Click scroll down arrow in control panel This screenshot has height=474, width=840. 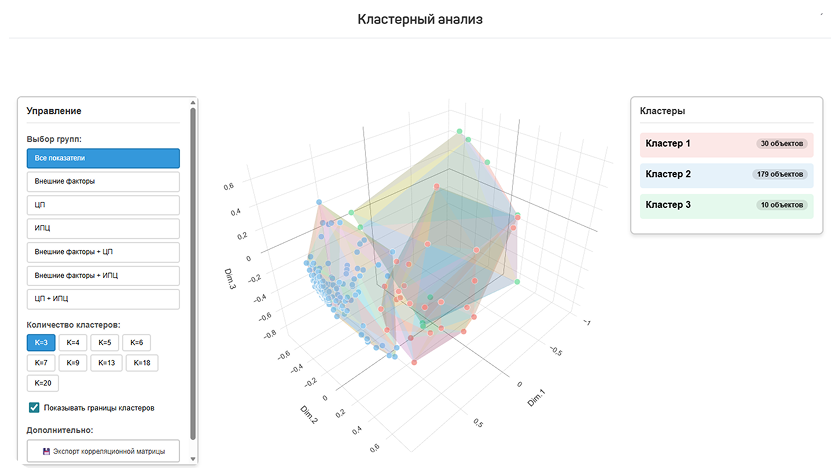193,460
